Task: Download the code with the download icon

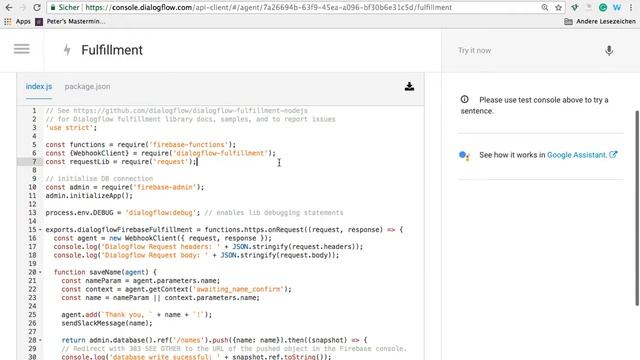Action: coord(409,87)
